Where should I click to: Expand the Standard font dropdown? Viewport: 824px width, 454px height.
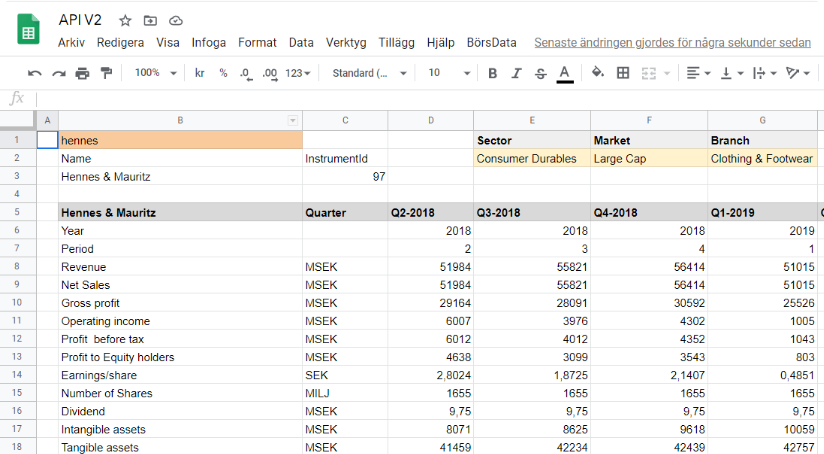(x=369, y=73)
